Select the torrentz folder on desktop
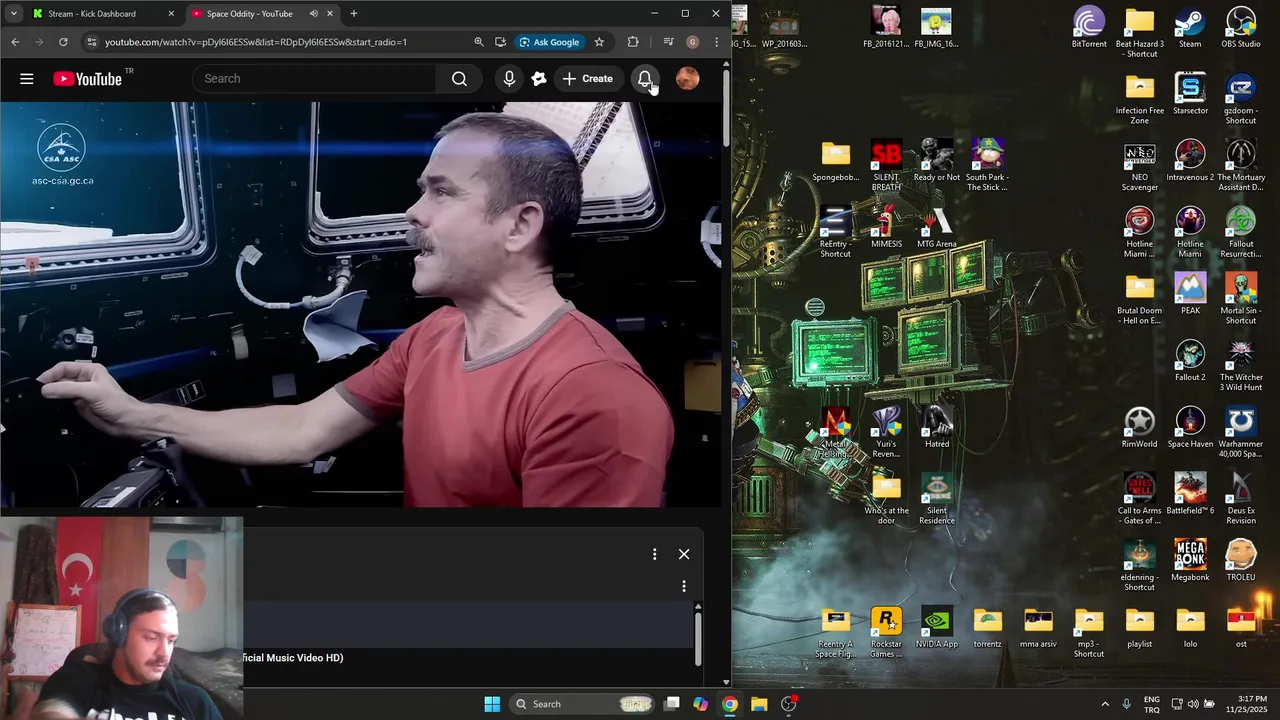1280x720 pixels. point(988,628)
